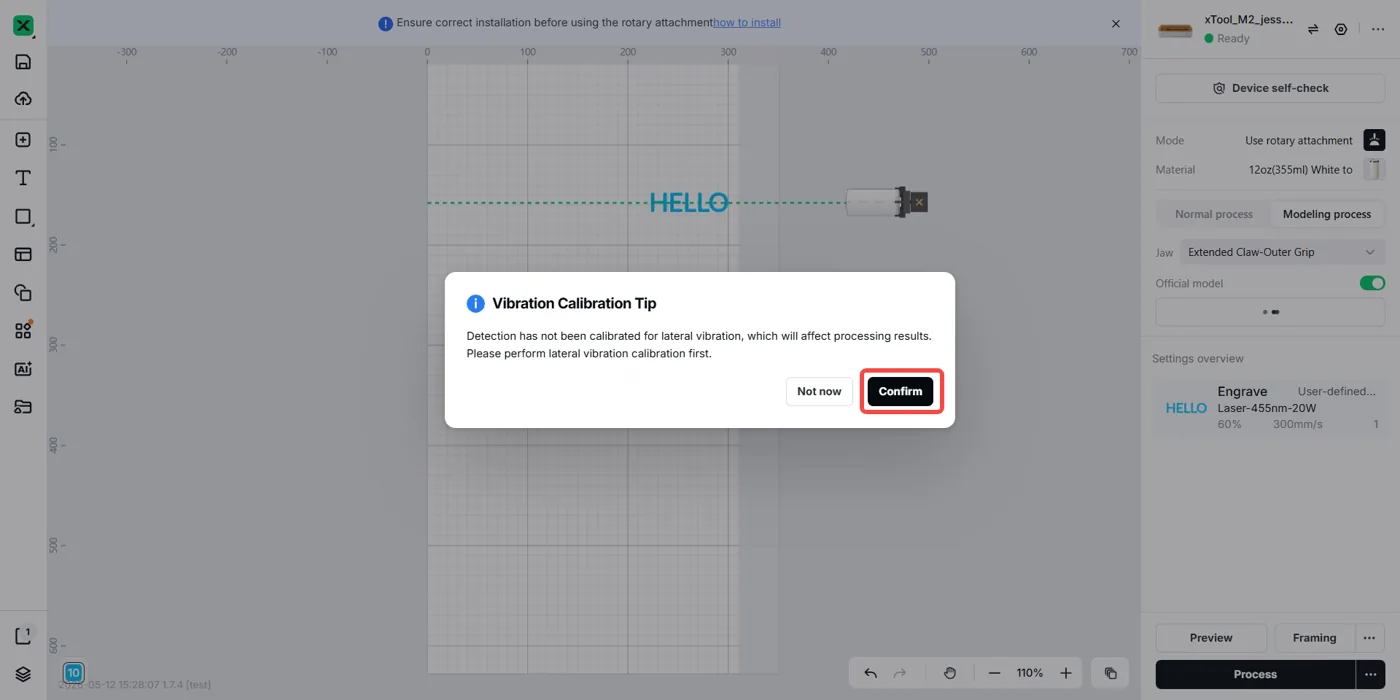Expand the Jaw Extended Claw-Outer Grip dropdown

(x=1282, y=252)
